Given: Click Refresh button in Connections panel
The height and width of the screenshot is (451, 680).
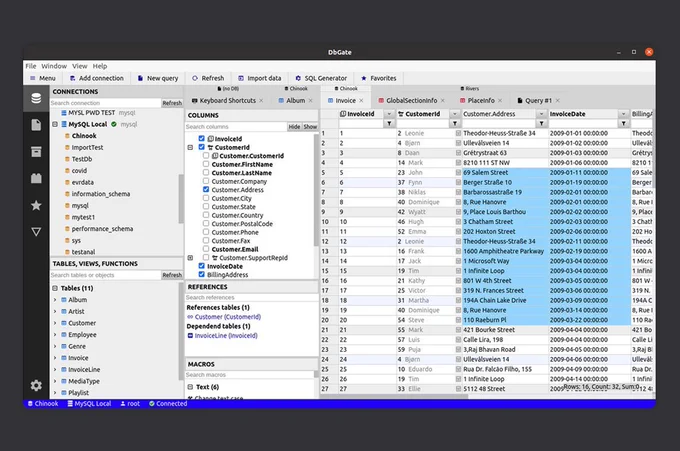Looking at the screenshot, I should coord(172,103).
